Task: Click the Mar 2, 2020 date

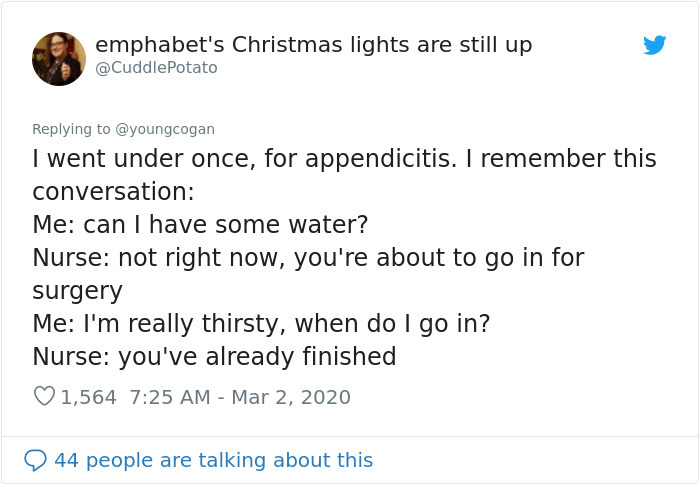Action: click(x=291, y=397)
